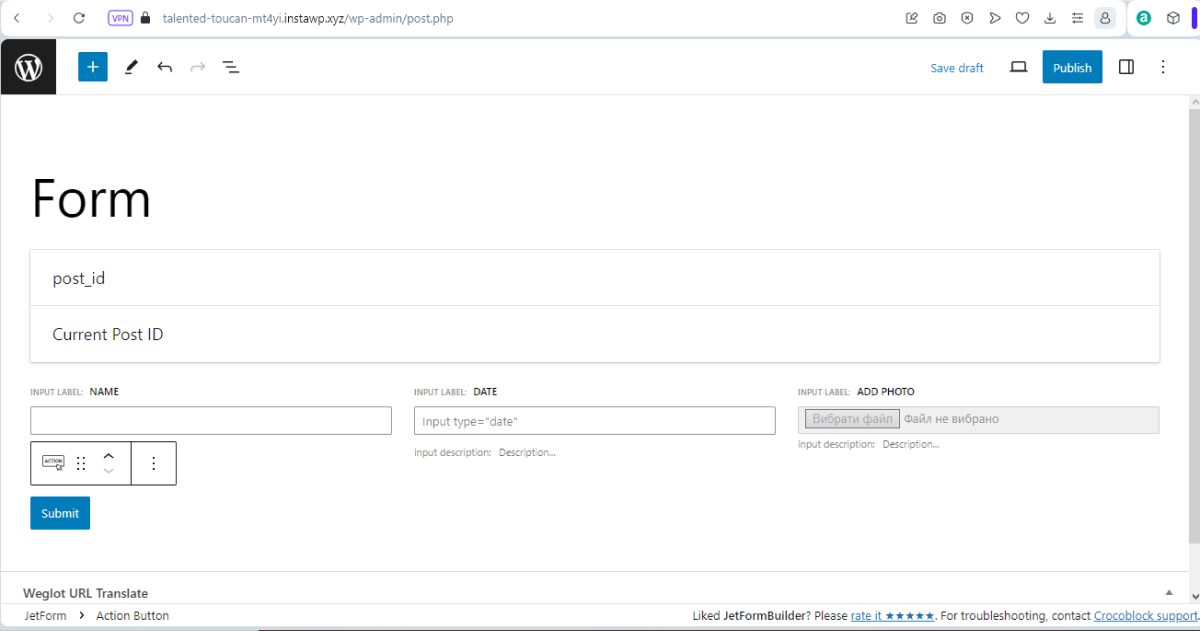
Task: Click the NAME input field
Action: (210, 420)
